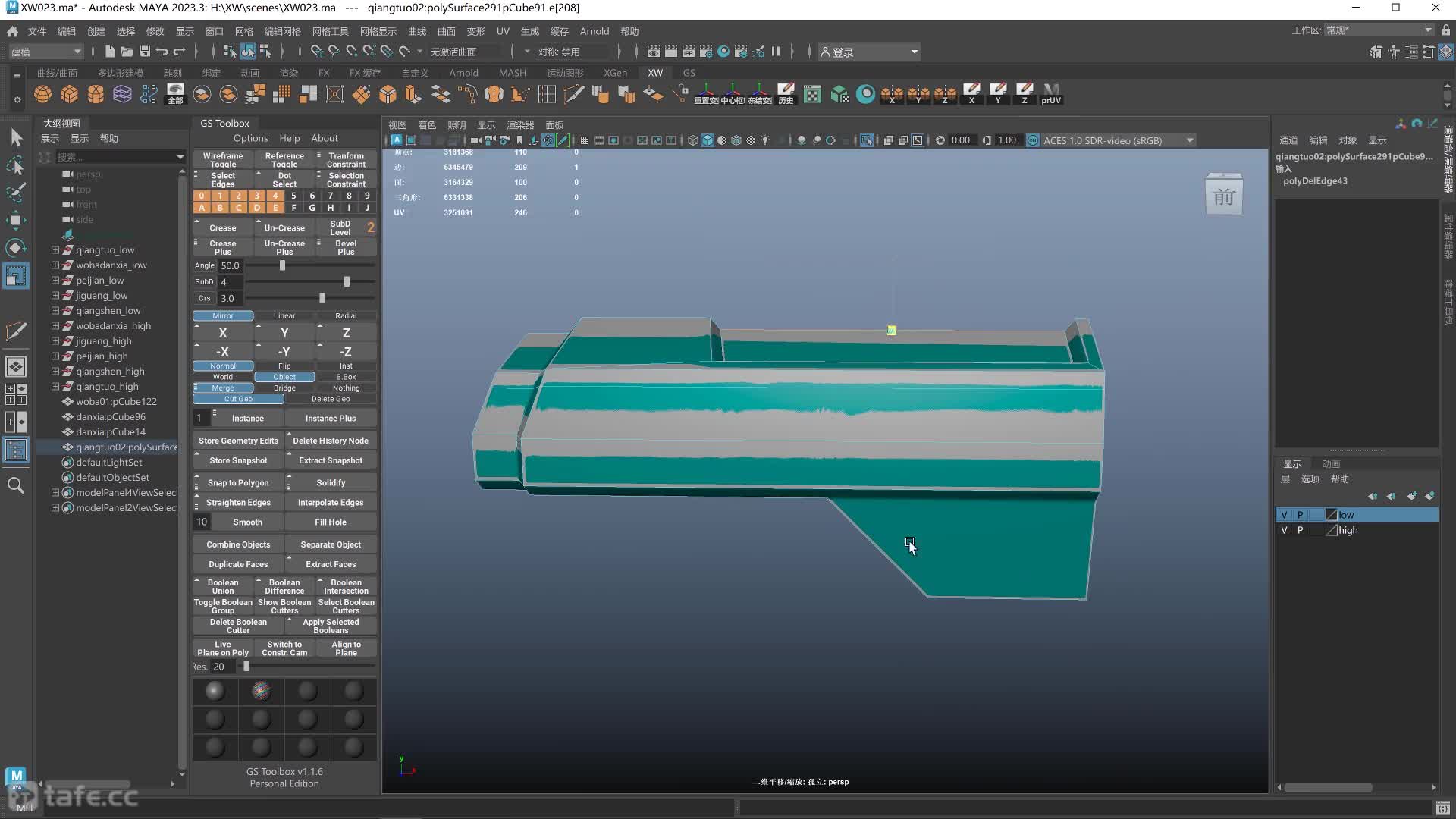Enable Cut Geo option
The image size is (1456, 819).
coord(238,399)
